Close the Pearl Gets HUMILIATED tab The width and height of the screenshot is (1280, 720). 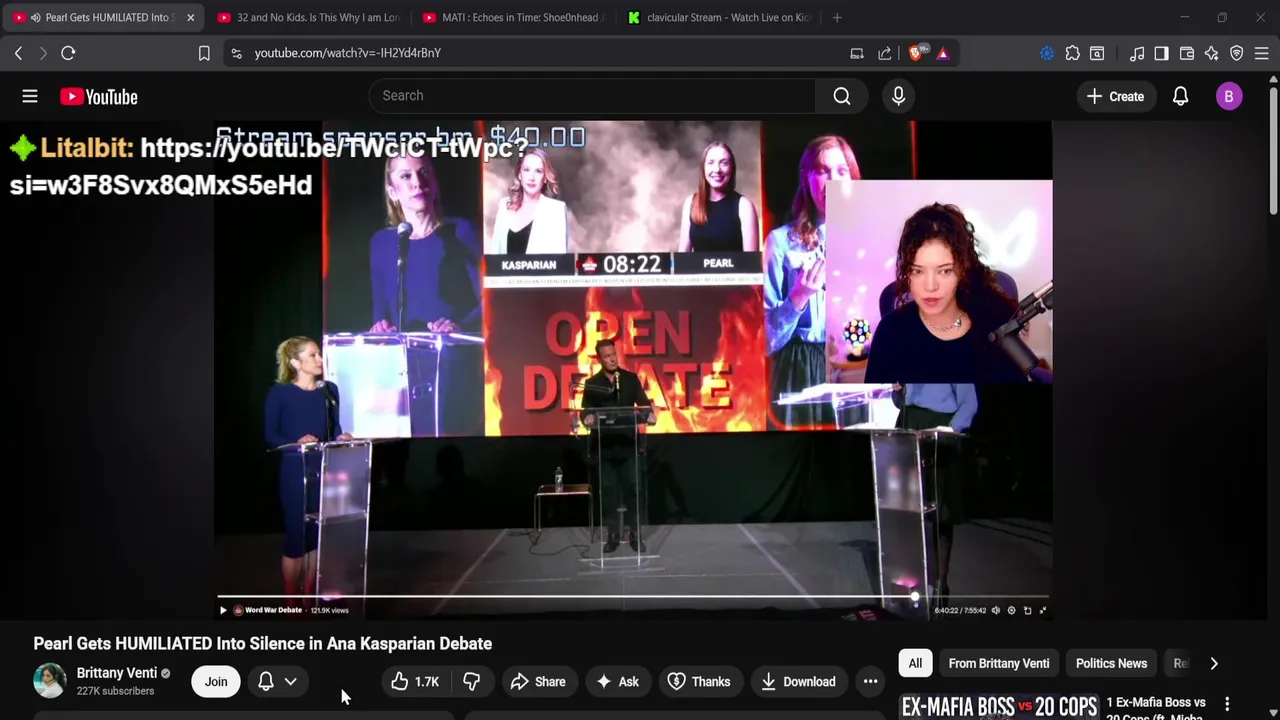190,17
